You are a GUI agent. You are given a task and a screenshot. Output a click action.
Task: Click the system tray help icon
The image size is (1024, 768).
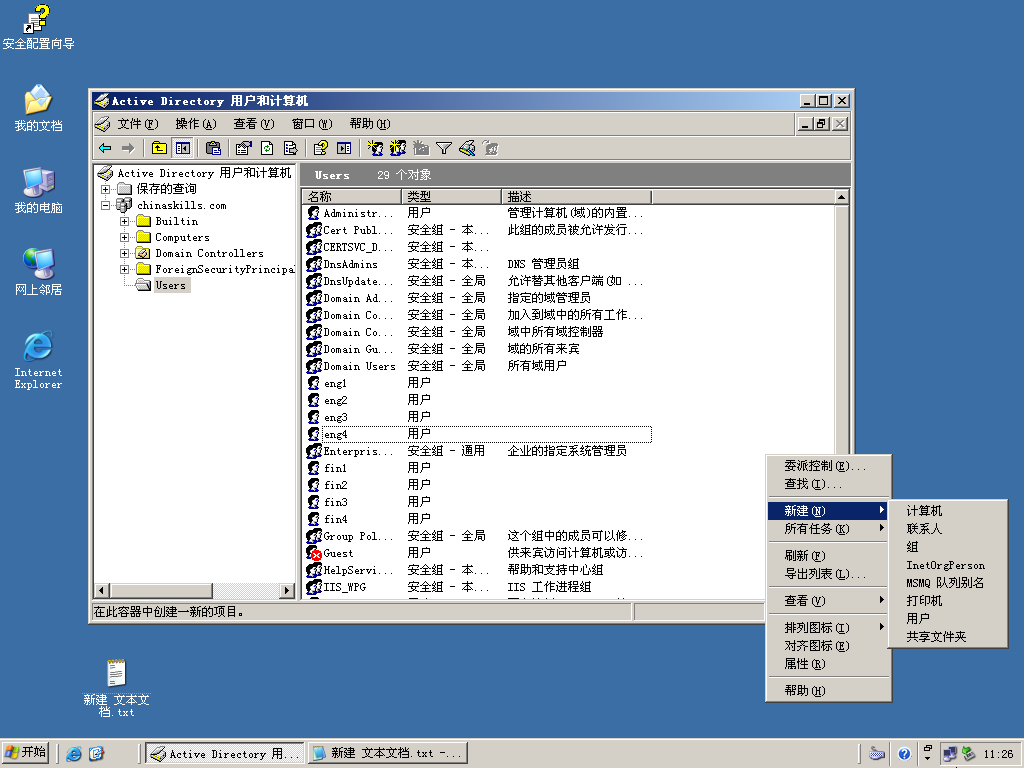click(904, 754)
